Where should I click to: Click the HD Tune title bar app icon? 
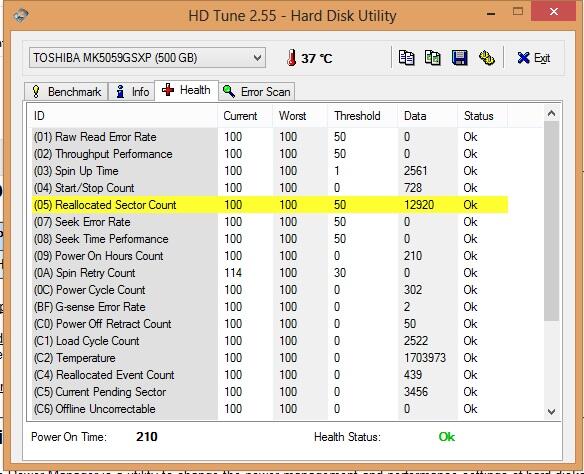[x=21, y=15]
